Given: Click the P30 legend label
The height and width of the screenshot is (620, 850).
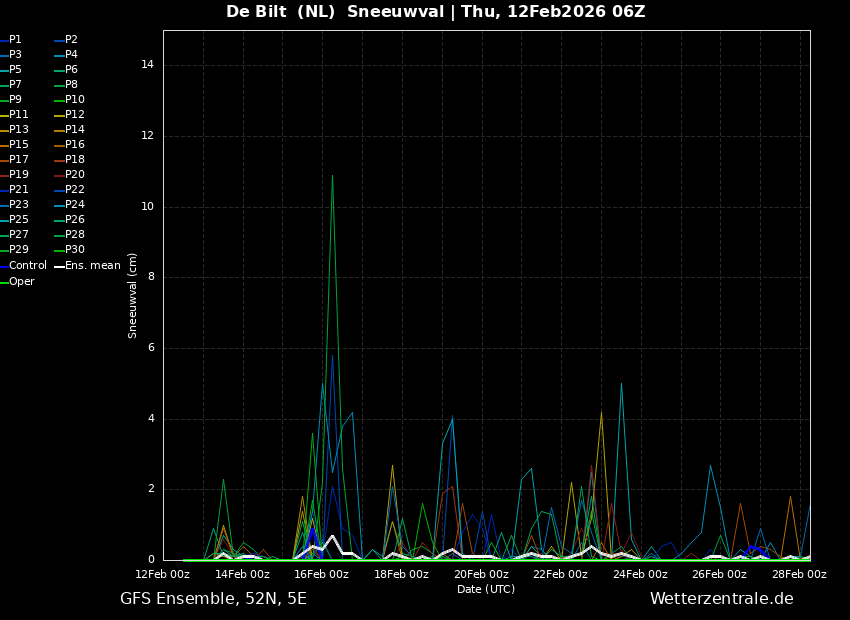Looking at the screenshot, I should (75, 250).
